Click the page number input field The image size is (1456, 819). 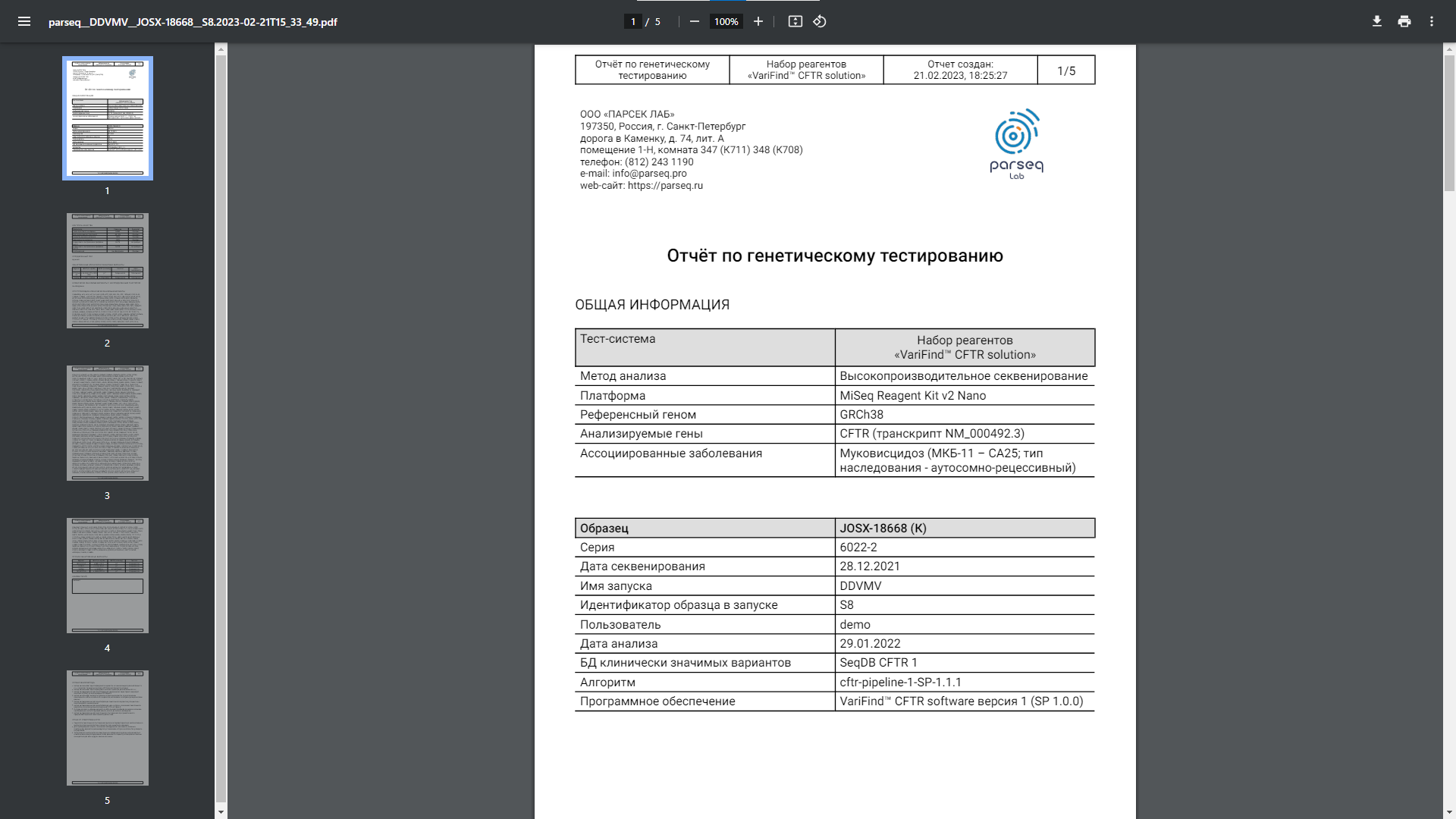pos(633,22)
